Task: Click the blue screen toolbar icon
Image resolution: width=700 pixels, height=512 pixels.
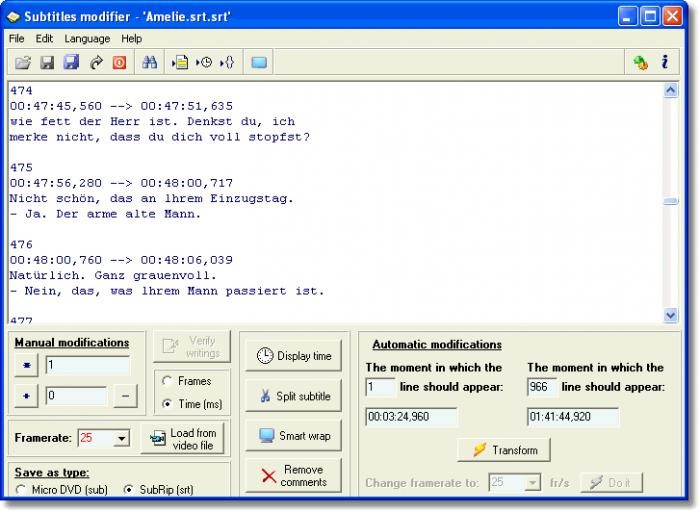Action: click(259, 62)
